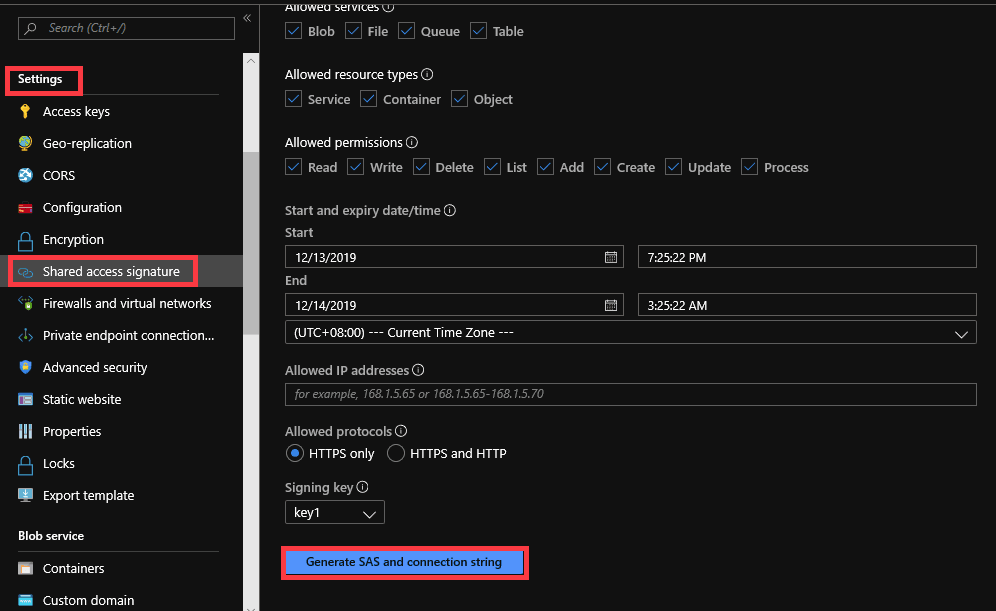
Task: Open Firewalls and virtual networks settings
Action: [x=127, y=304]
